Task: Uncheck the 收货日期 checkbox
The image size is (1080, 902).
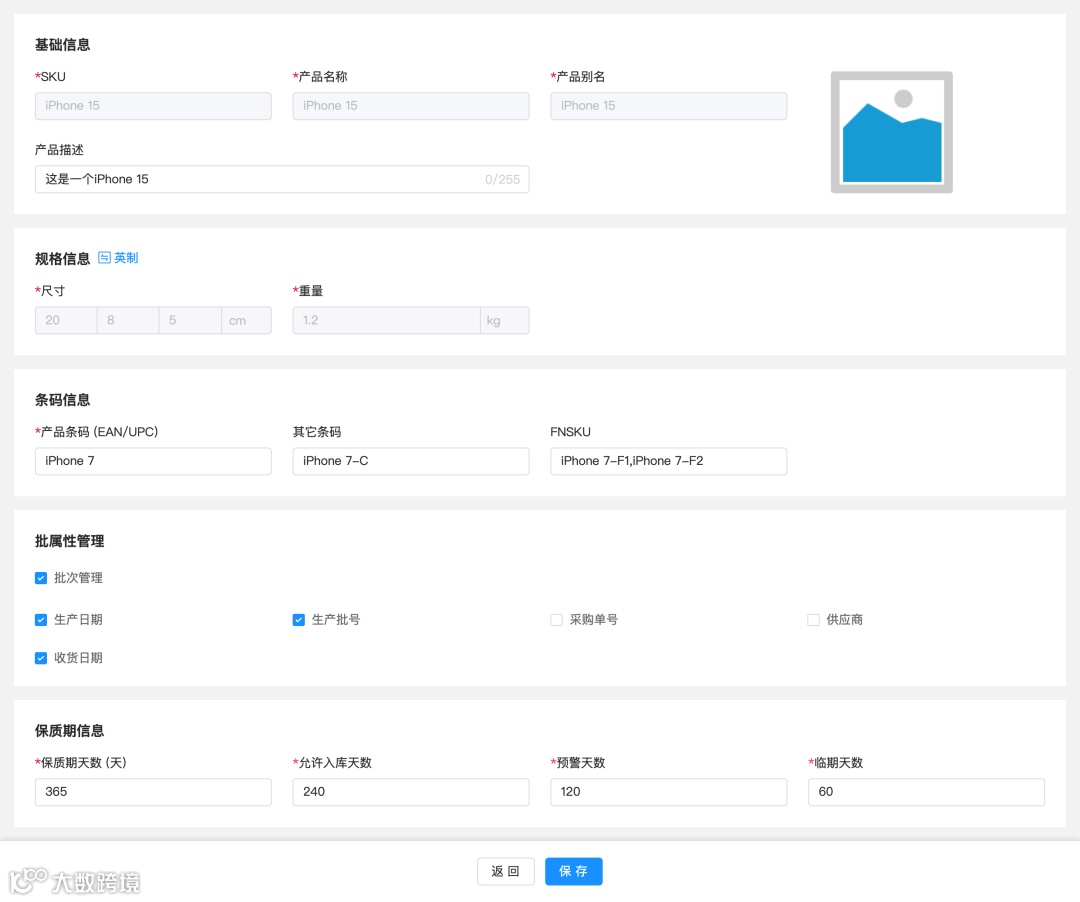Action: (41, 658)
